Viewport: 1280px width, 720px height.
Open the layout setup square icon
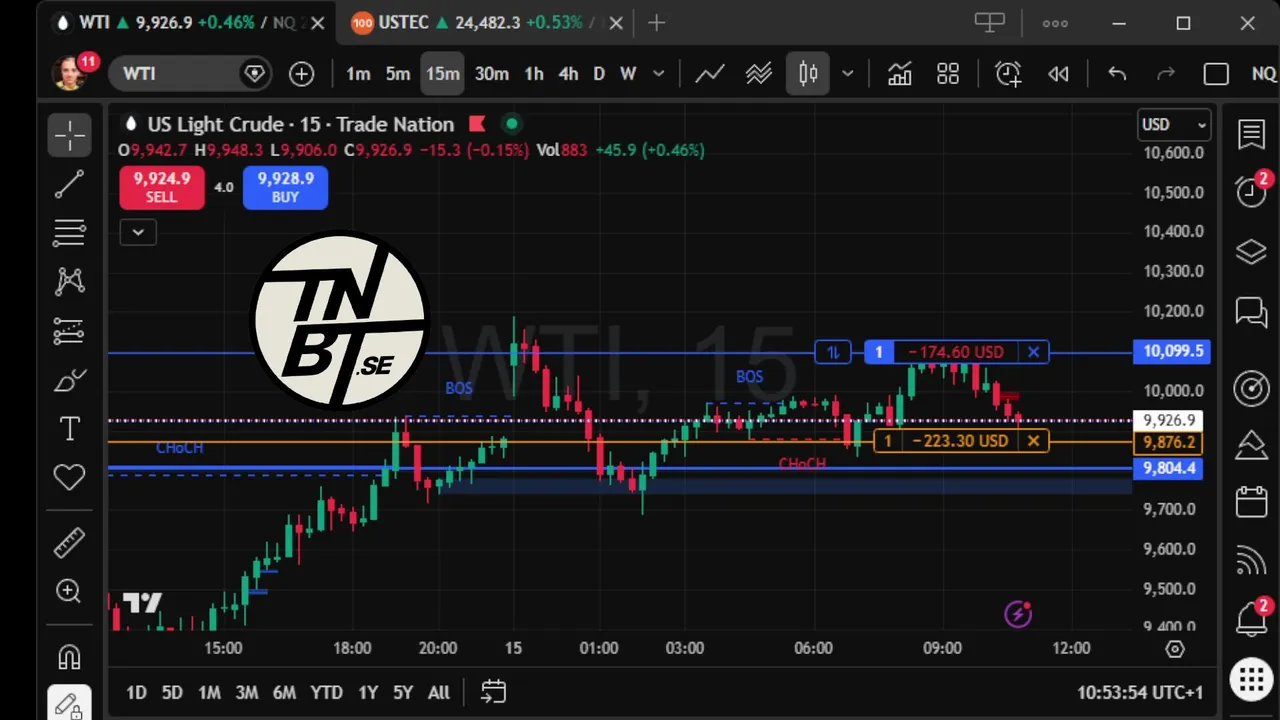pyautogui.click(x=1216, y=74)
